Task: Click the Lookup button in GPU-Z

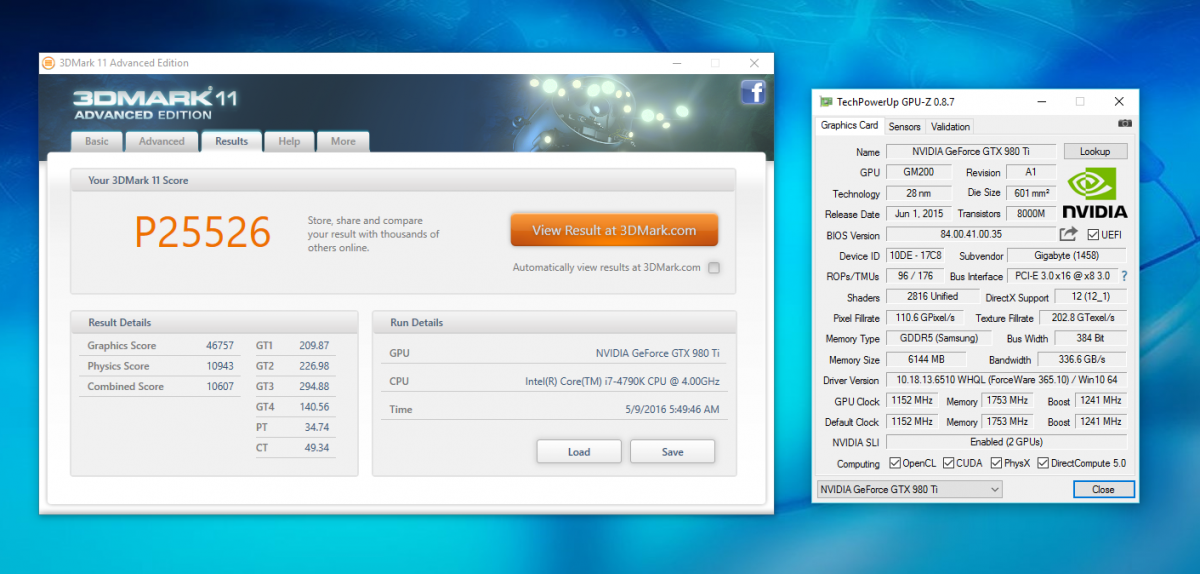Action: click(x=1095, y=152)
